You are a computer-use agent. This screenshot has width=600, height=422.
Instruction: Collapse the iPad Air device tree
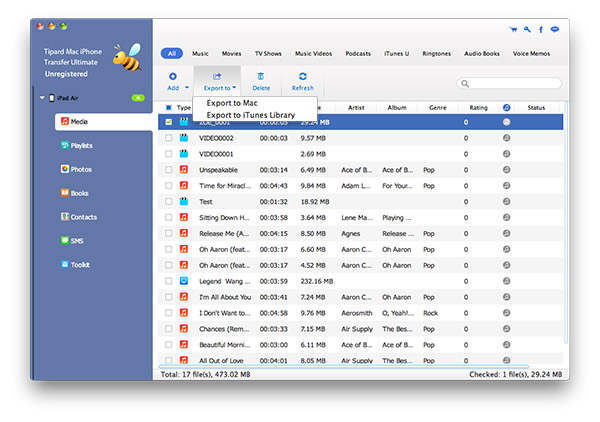[x=42, y=98]
